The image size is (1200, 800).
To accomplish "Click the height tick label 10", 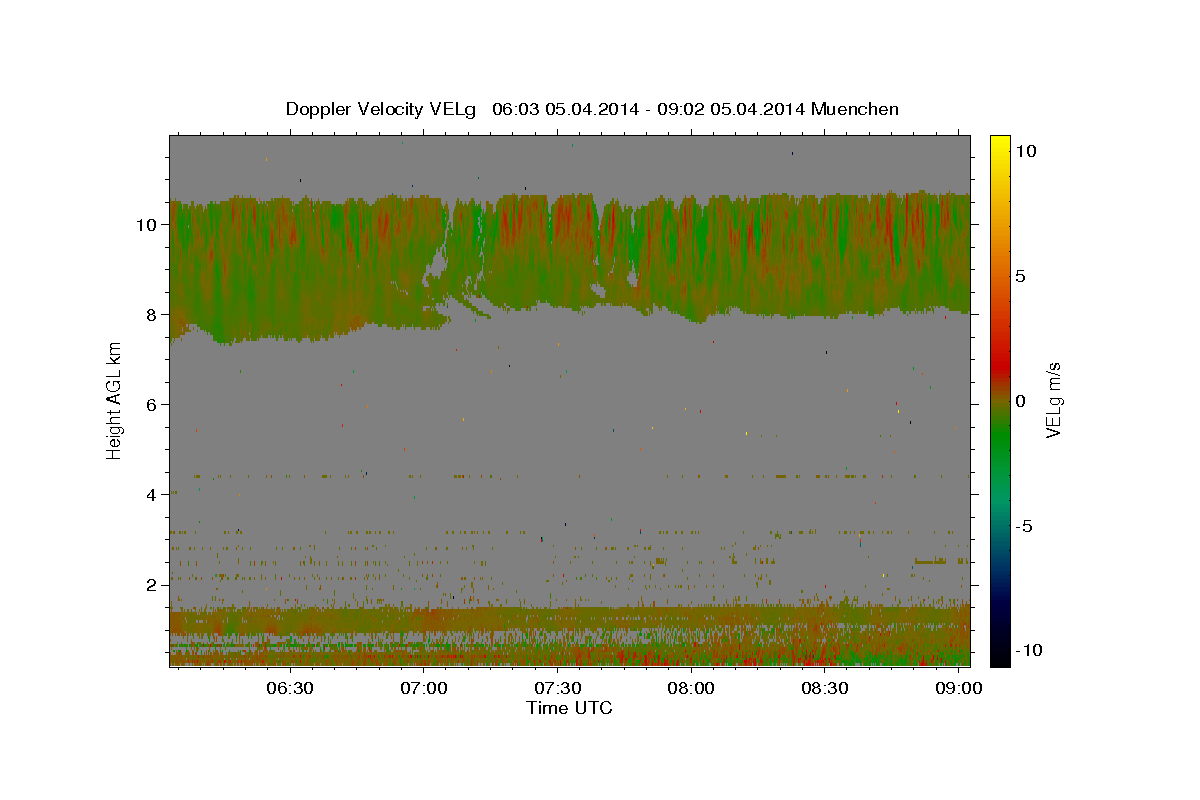I will [148, 225].
